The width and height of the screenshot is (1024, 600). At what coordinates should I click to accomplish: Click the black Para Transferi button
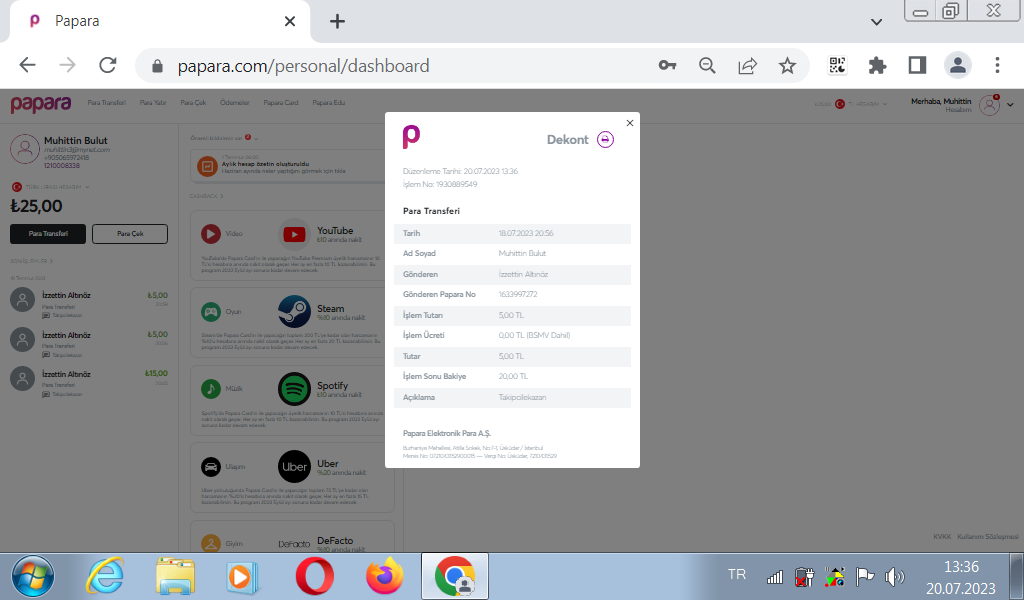pyautogui.click(x=48, y=234)
